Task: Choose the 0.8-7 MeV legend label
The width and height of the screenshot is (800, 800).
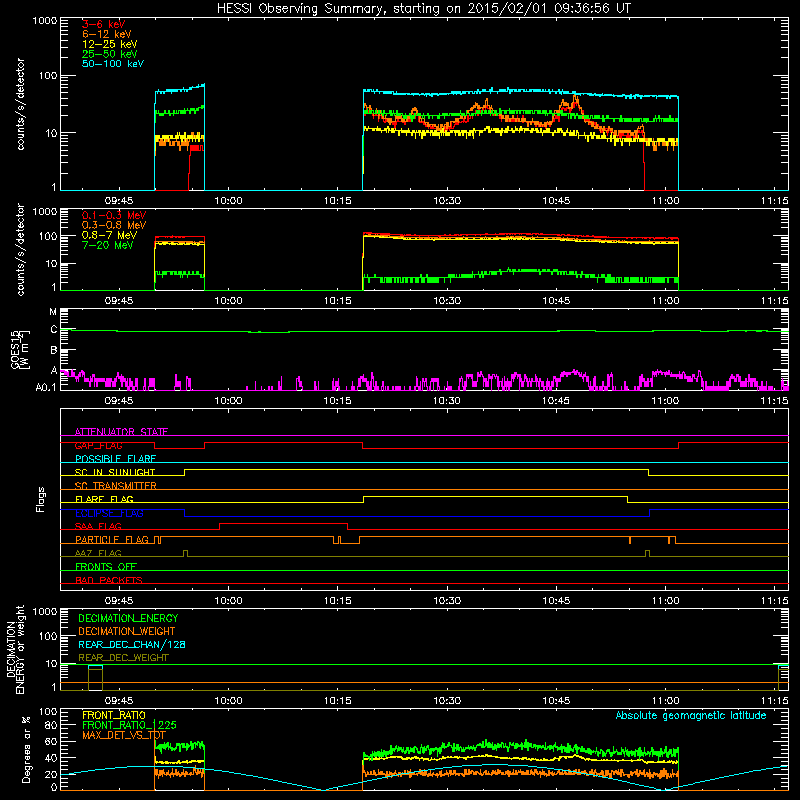Action: (109, 235)
